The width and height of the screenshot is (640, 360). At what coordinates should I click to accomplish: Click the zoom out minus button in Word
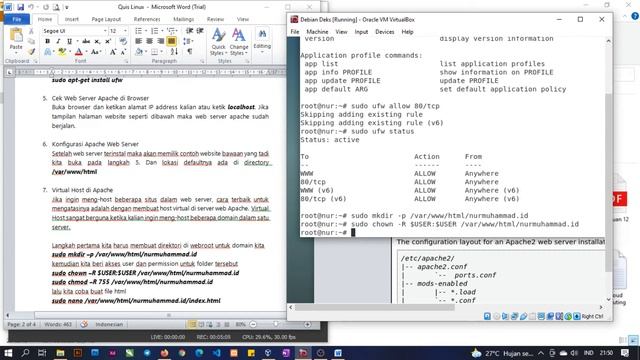pyautogui.click(x=253, y=324)
